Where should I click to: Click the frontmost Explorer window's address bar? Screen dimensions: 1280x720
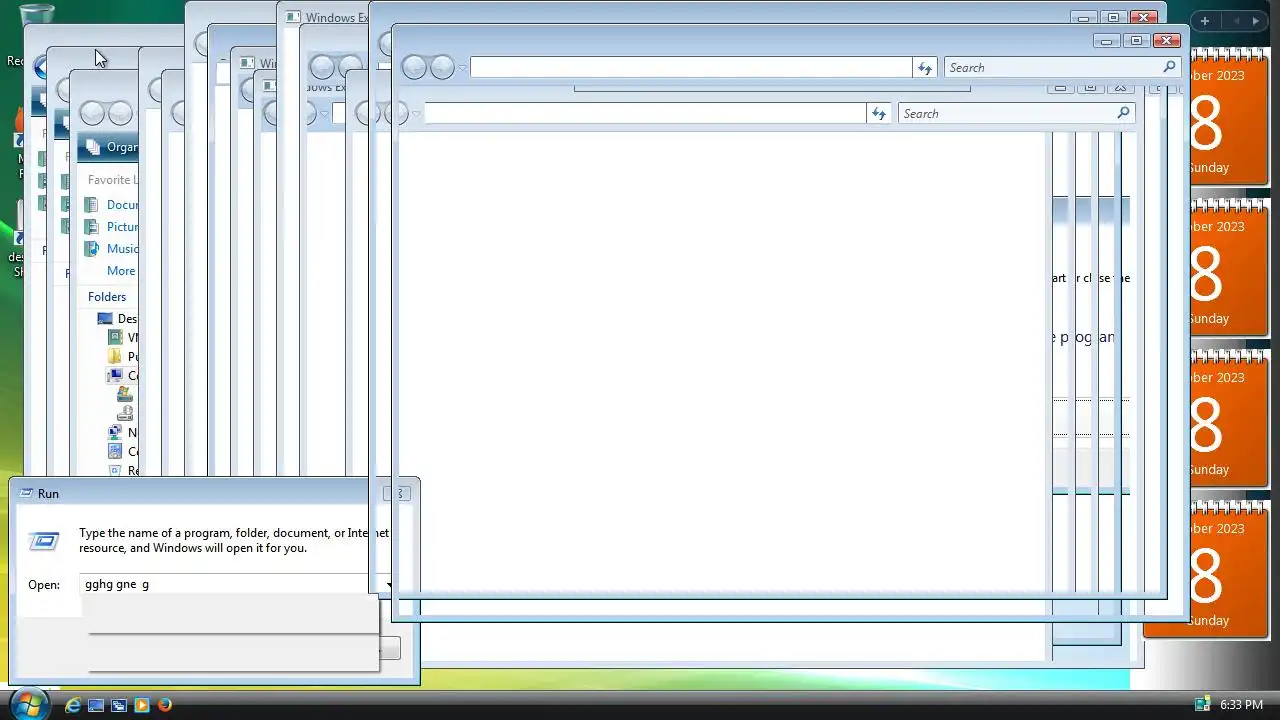(x=691, y=67)
